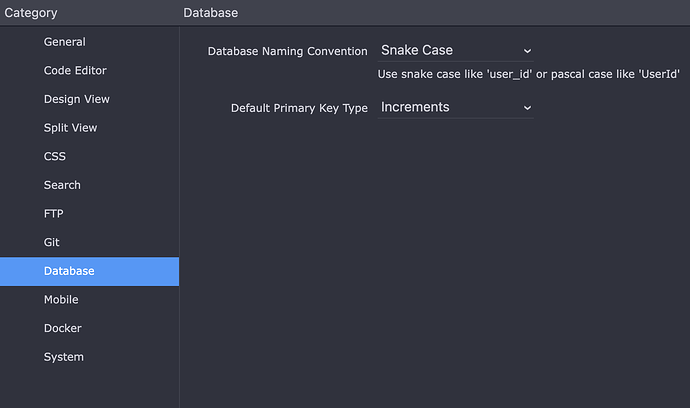Open Split View preferences
Image resolution: width=690 pixels, height=408 pixels.
(x=89, y=128)
